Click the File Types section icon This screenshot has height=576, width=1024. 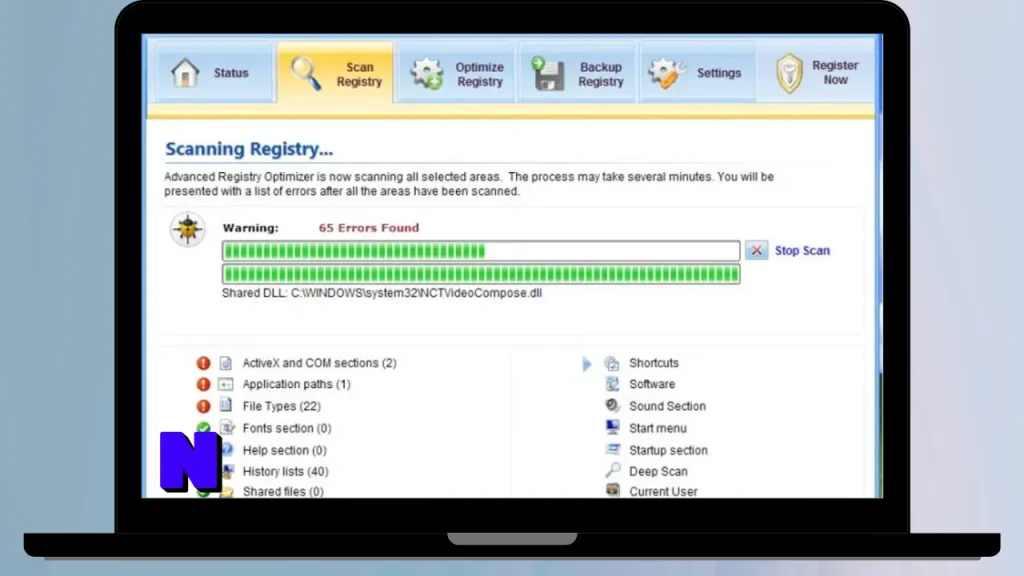click(x=226, y=406)
